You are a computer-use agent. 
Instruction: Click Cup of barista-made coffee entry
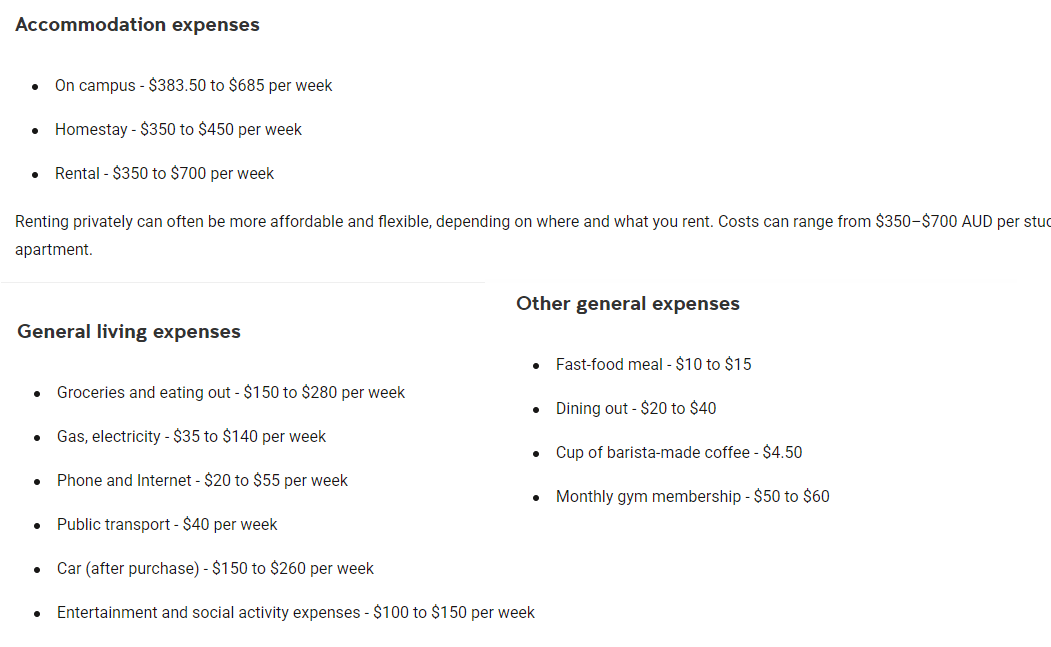[679, 453]
